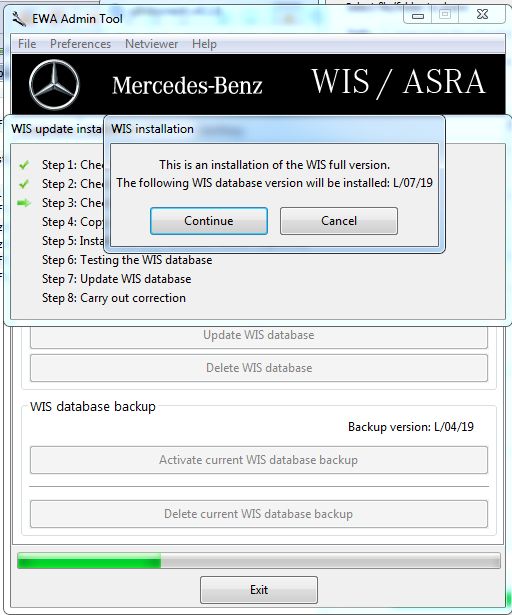512x615 pixels.
Task: Click the 'Step 5: Insta' step row
Action: click(x=73, y=240)
